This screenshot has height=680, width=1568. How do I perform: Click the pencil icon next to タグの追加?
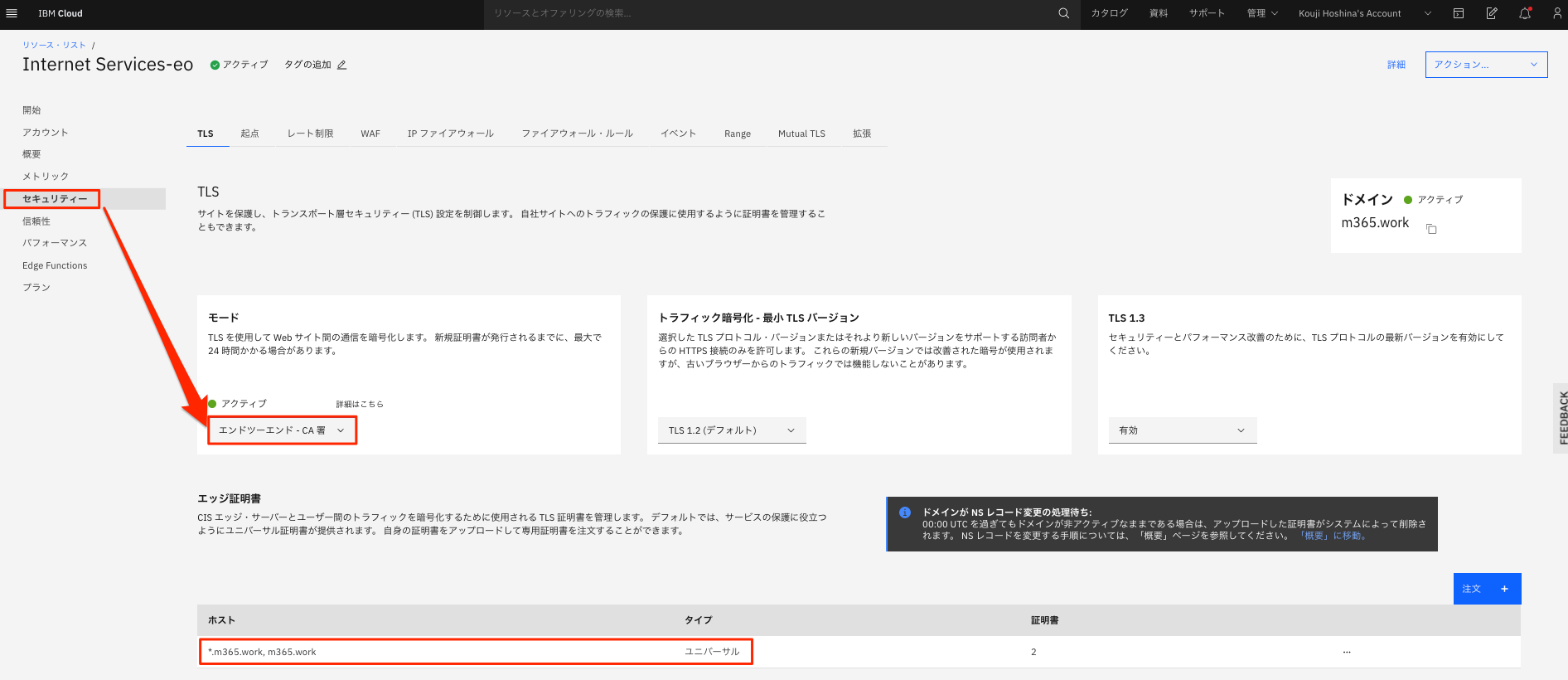(x=341, y=65)
